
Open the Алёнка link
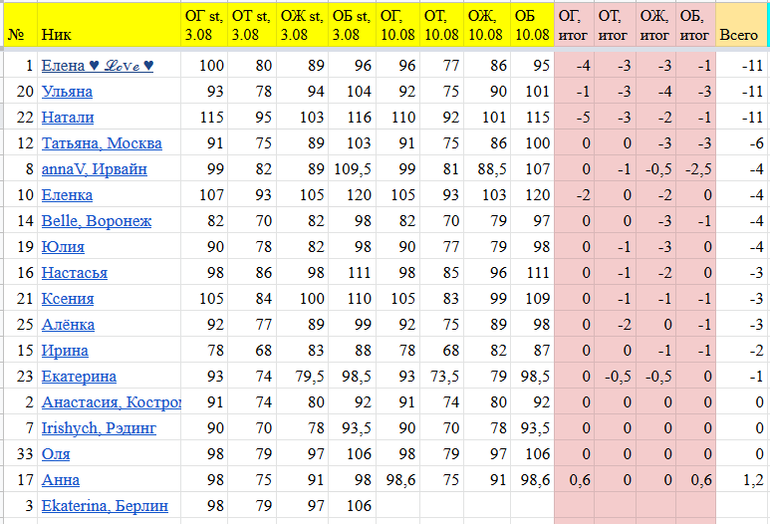68,325
